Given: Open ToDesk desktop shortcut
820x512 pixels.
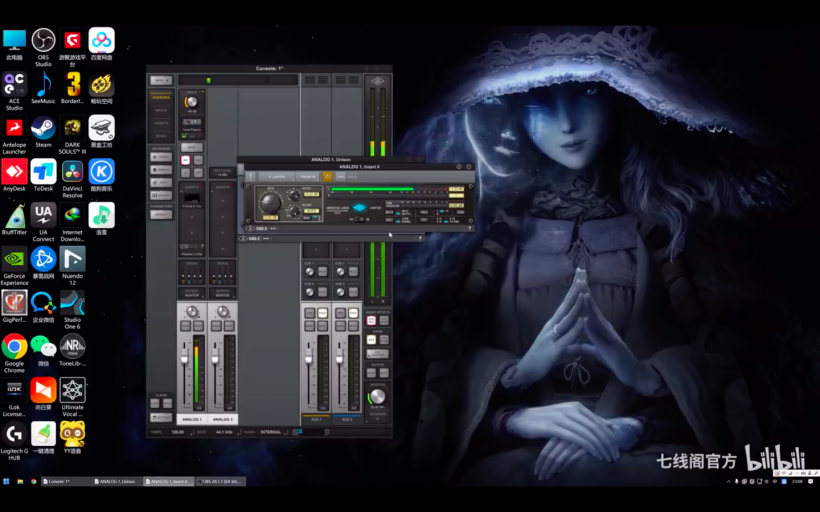Looking at the screenshot, I should click(x=43, y=175).
